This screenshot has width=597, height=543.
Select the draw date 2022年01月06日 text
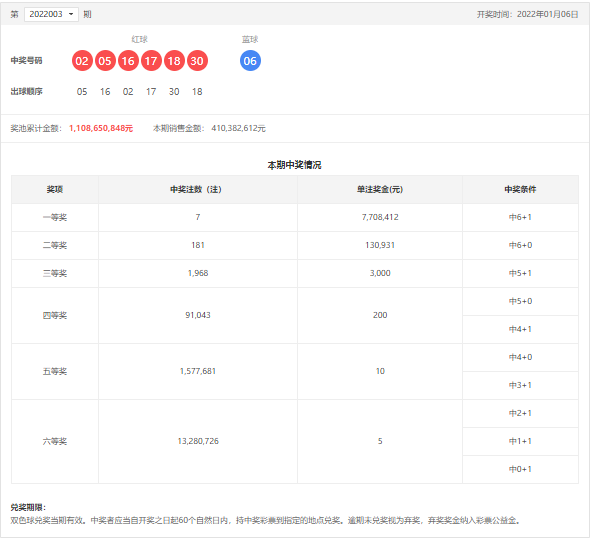coord(548,14)
